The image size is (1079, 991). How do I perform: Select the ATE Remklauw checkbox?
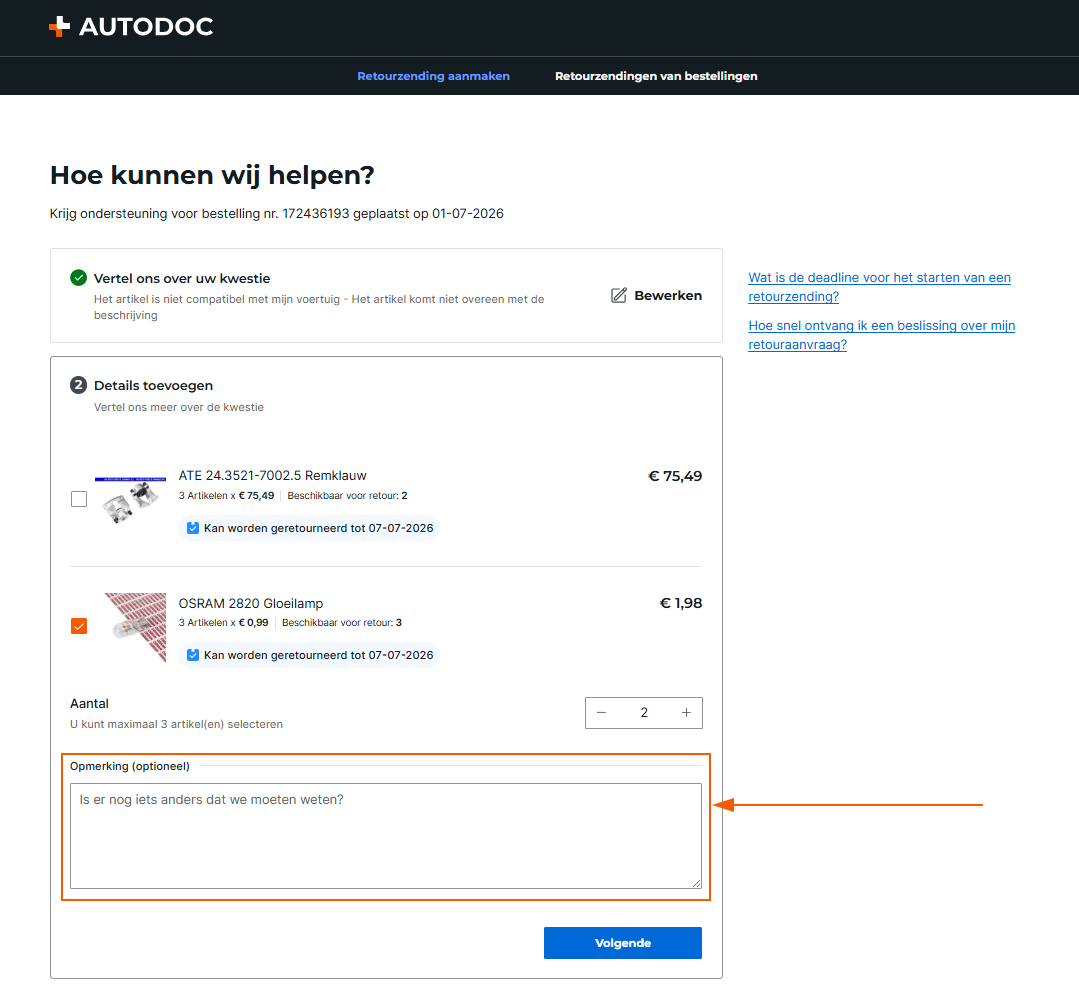pyautogui.click(x=79, y=499)
